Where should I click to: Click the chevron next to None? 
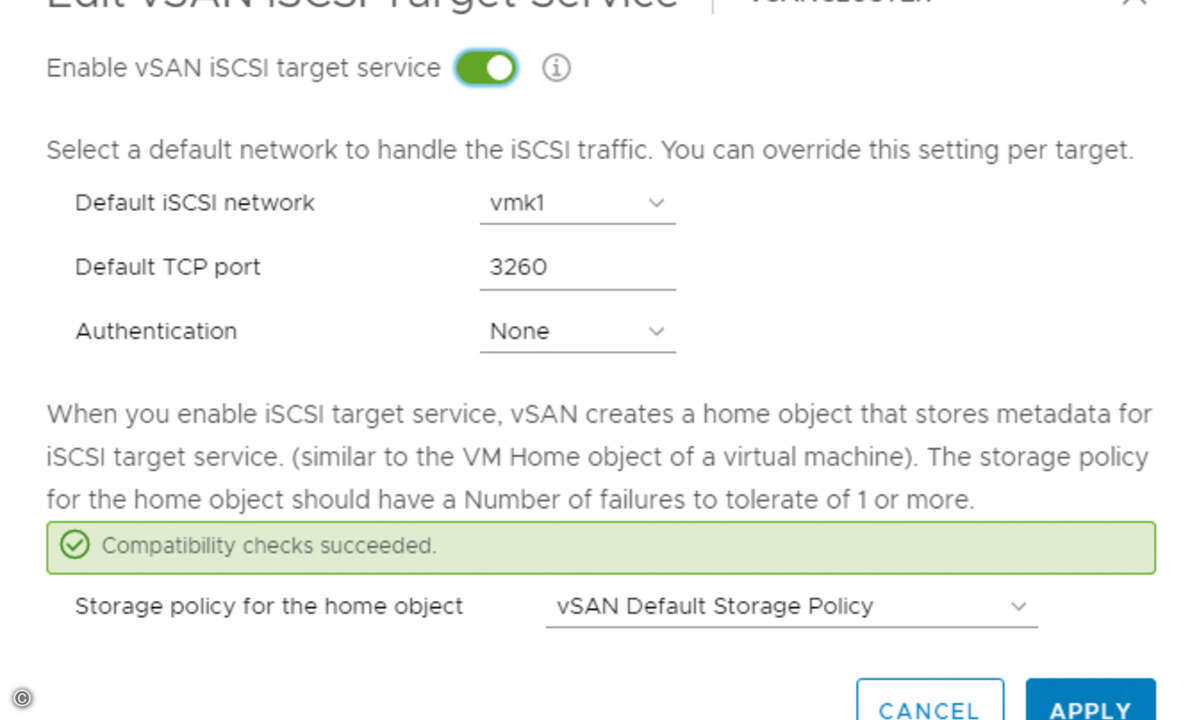click(x=656, y=332)
